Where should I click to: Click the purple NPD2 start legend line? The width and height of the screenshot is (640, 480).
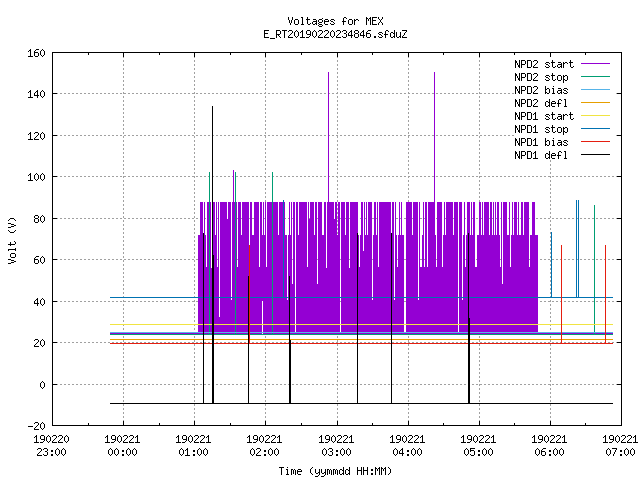click(595, 64)
